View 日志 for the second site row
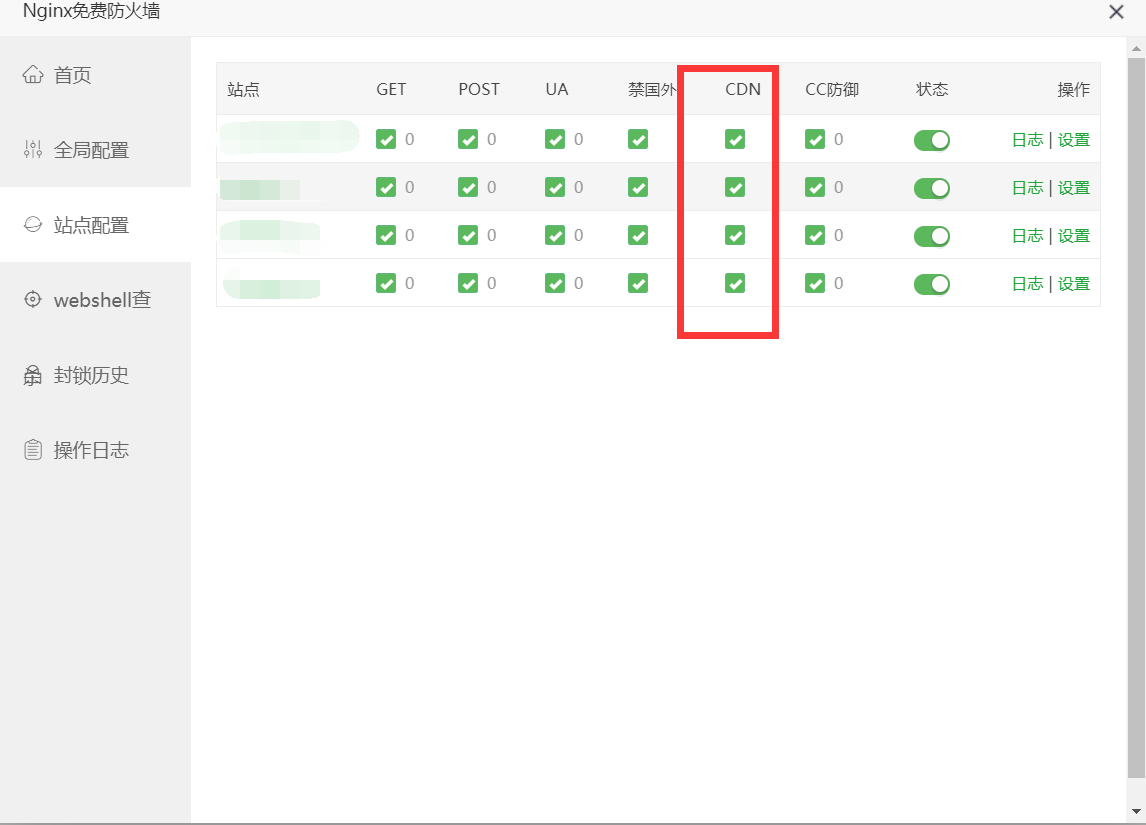The height and width of the screenshot is (825, 1146). tap(1027, 188)
